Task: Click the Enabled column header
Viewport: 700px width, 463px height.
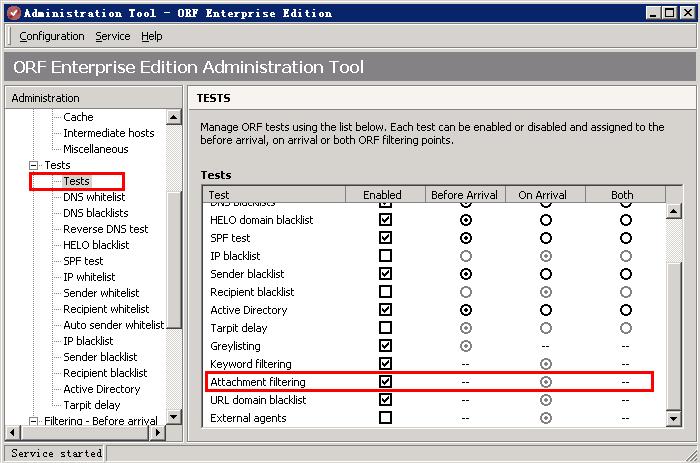Action: click(382, 195)
